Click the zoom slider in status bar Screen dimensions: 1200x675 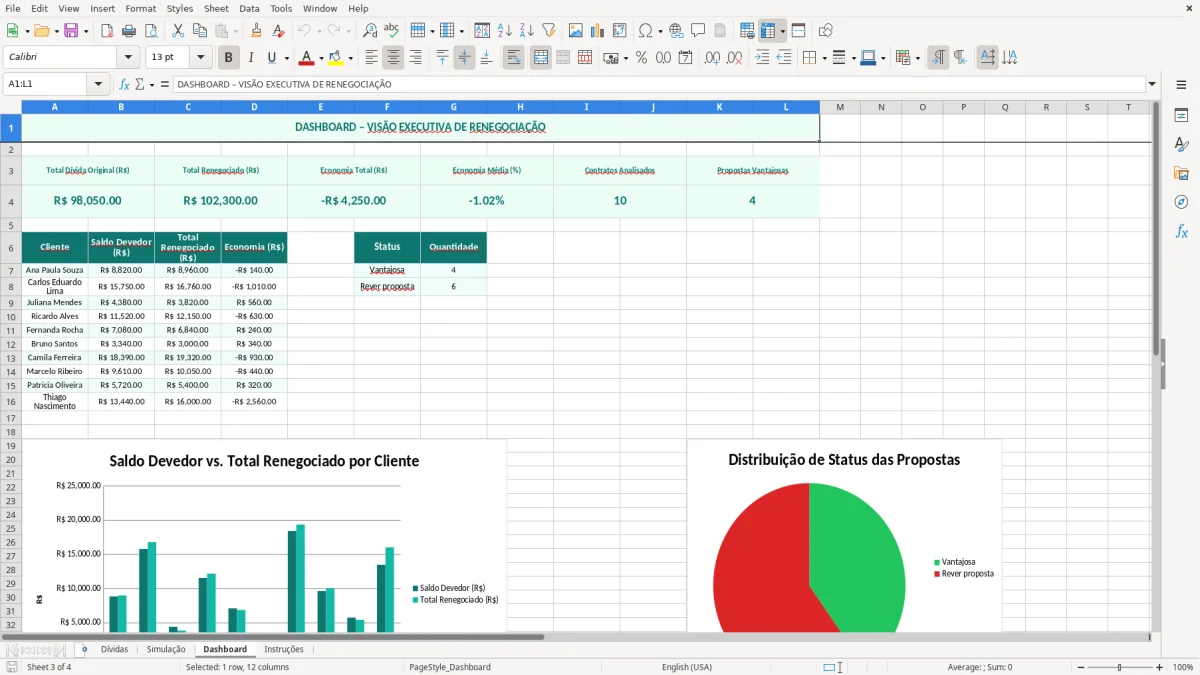1120,667
